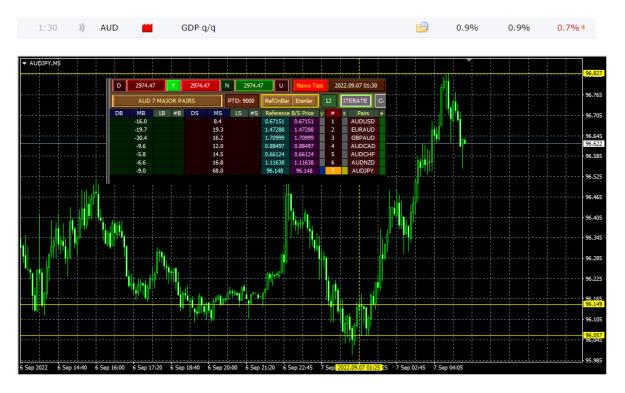This screenshot has width=625, height=393.
Task: Open the AUDJPY.M5 chart title dropdown arrow
Action: [x=25, y=63]
